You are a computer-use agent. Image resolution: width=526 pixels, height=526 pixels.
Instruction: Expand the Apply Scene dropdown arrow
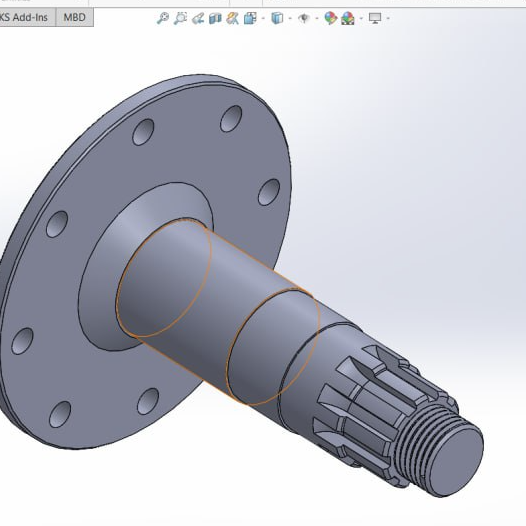pos(361,18)
